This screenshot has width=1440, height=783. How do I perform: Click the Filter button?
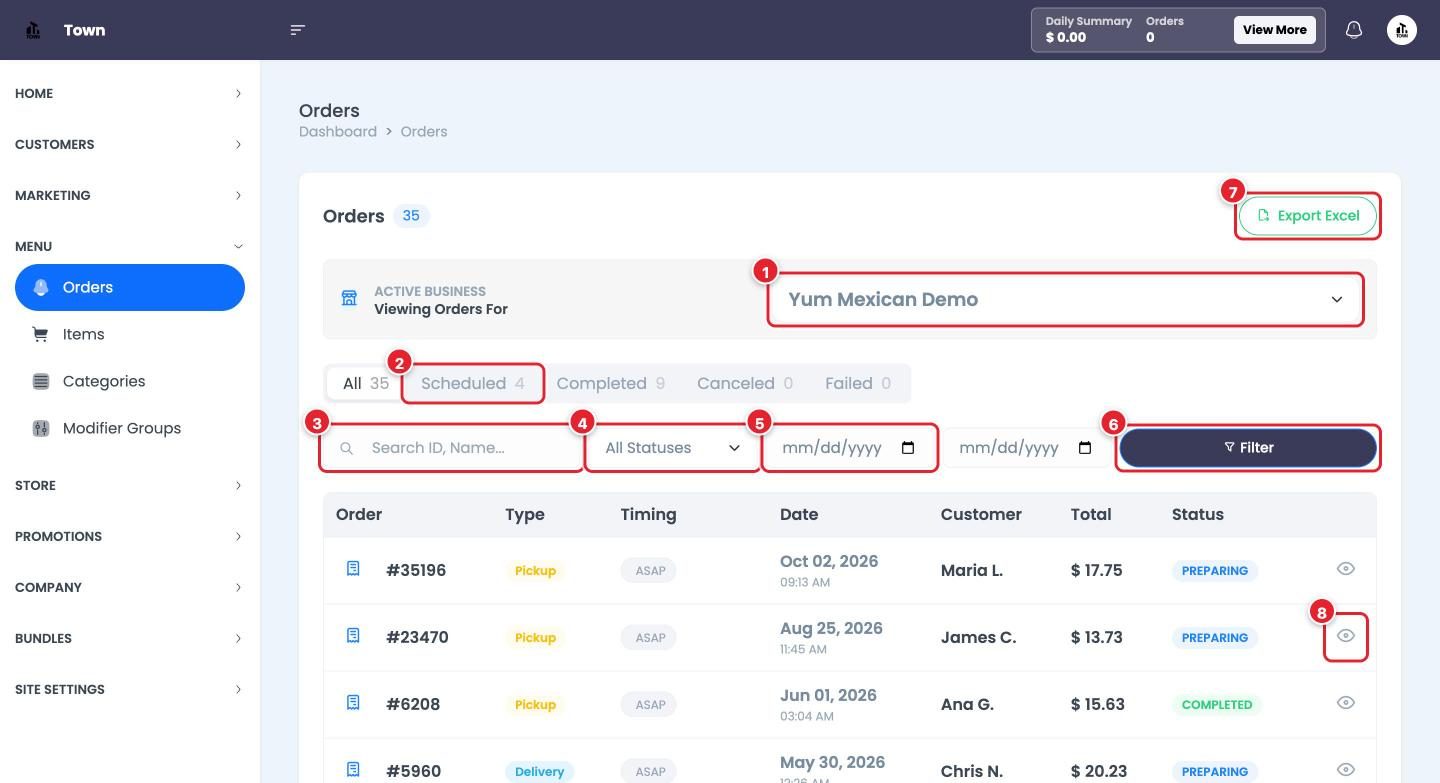pyautogui.click(x=1248, y=448)
